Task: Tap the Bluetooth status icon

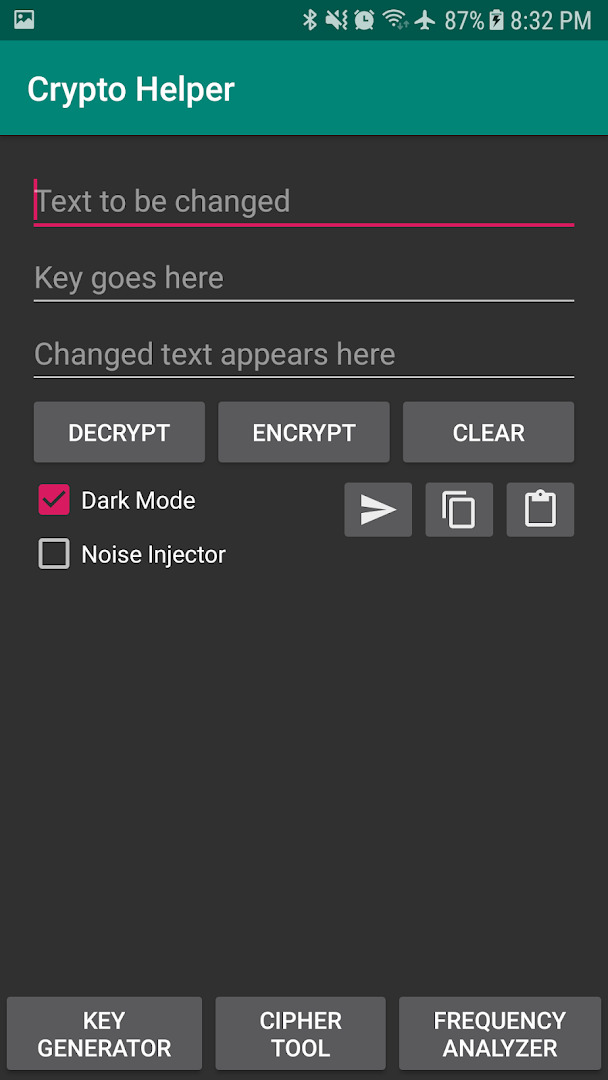Action: click(x=310, y=20)
